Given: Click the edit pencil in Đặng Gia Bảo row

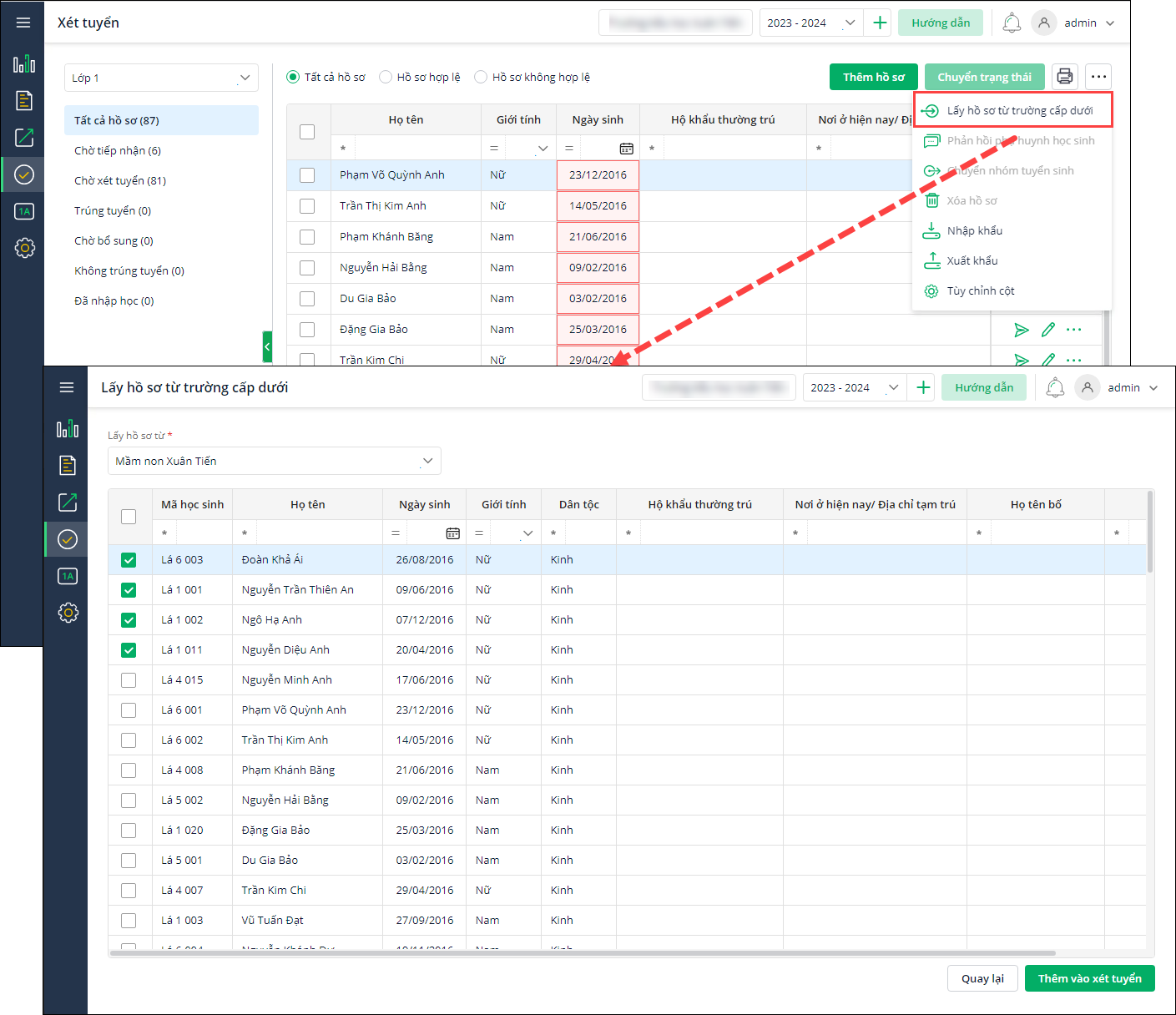Looking at the screenshot, I should pyautogui.click(x=1048, y=330).
